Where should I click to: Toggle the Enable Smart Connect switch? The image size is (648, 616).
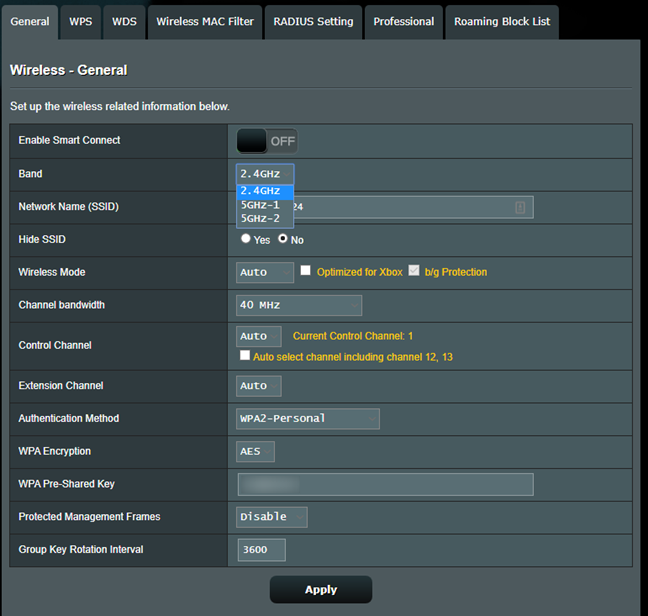(267, 141)
